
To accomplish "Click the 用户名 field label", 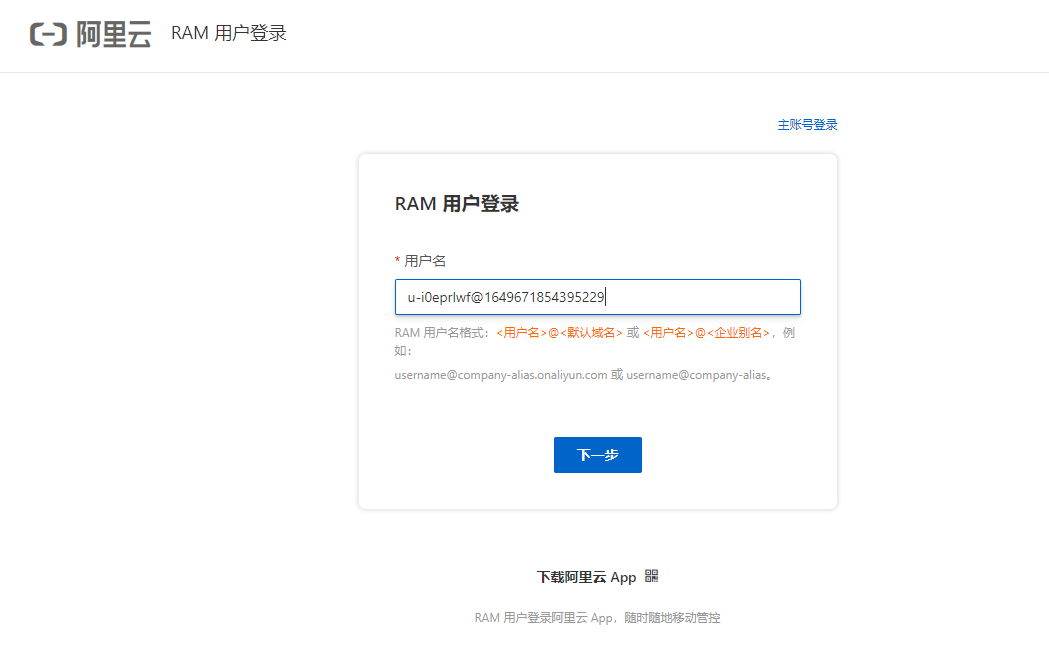I will coord(425,261).
